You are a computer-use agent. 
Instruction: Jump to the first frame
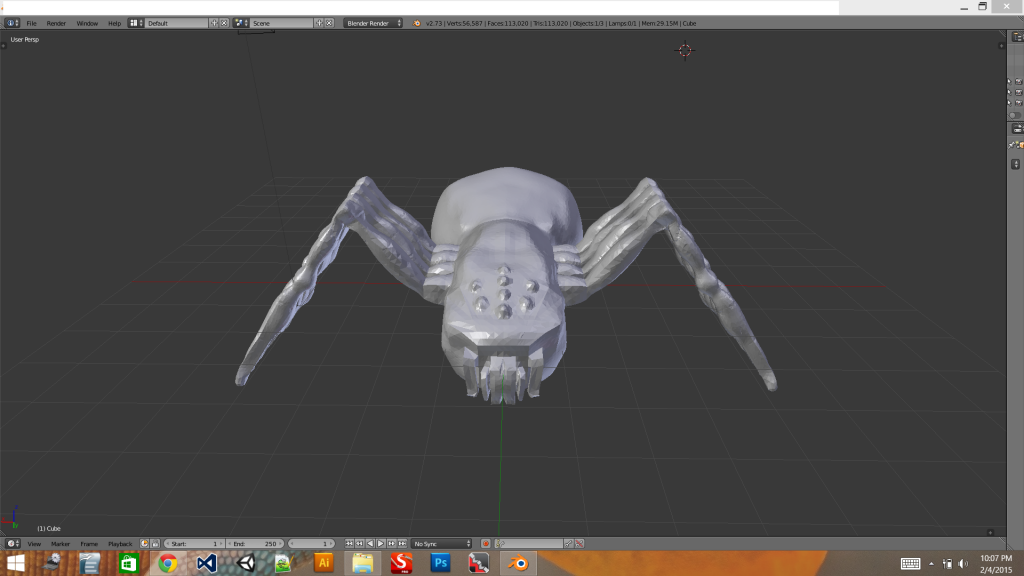349,543
